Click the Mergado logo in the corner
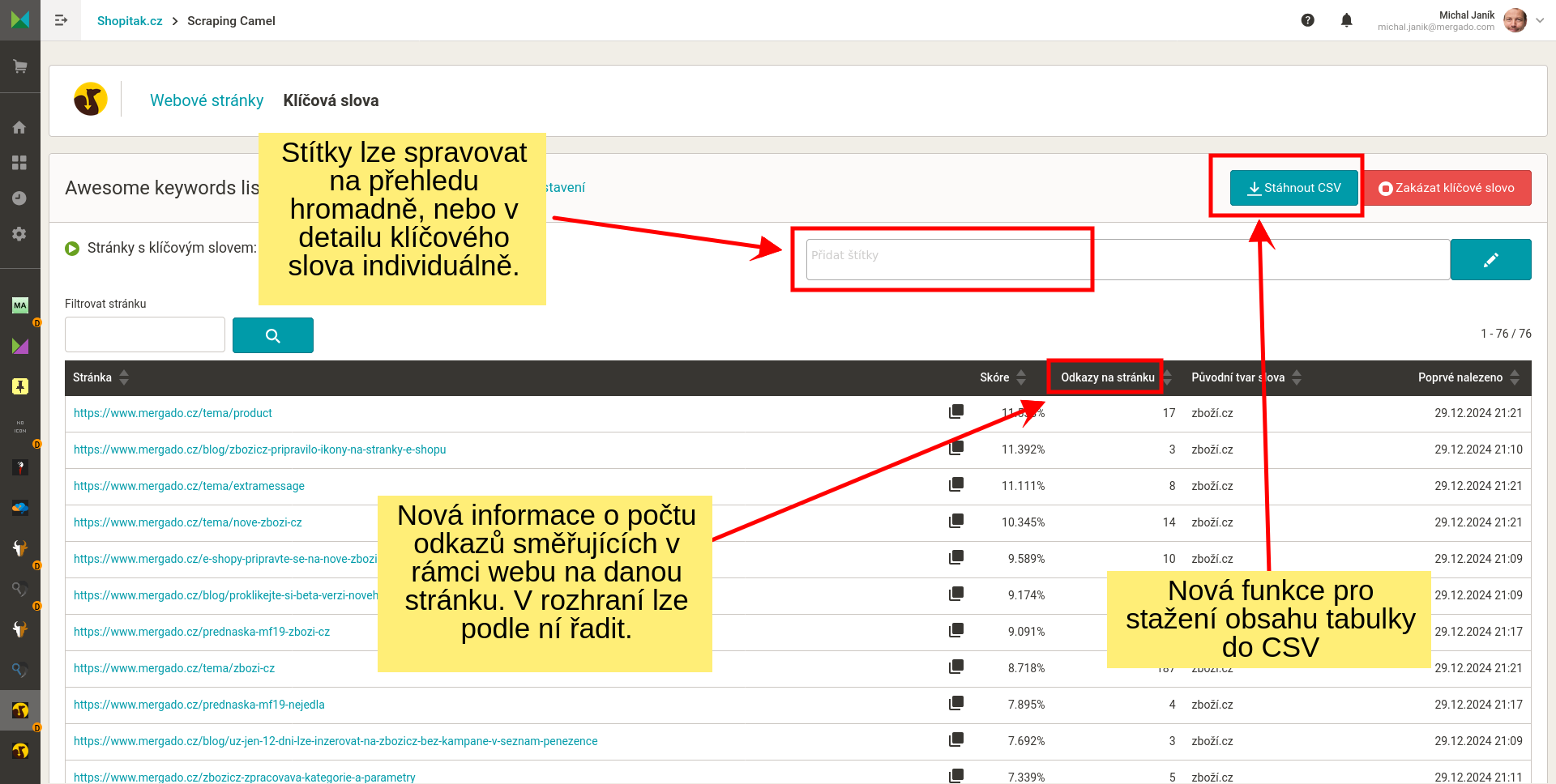 click(x=20, y=19)
